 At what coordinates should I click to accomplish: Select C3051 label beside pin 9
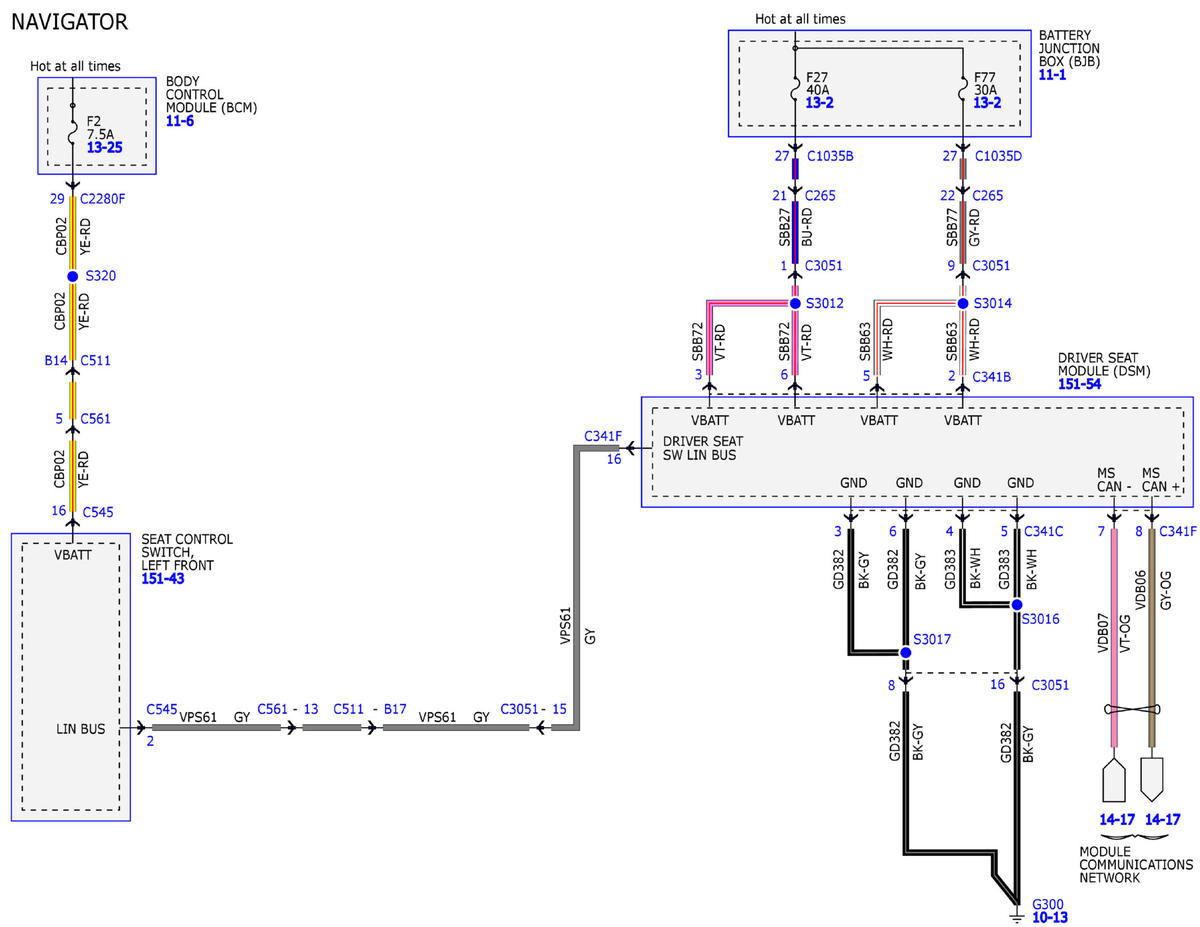coord(991,266)
